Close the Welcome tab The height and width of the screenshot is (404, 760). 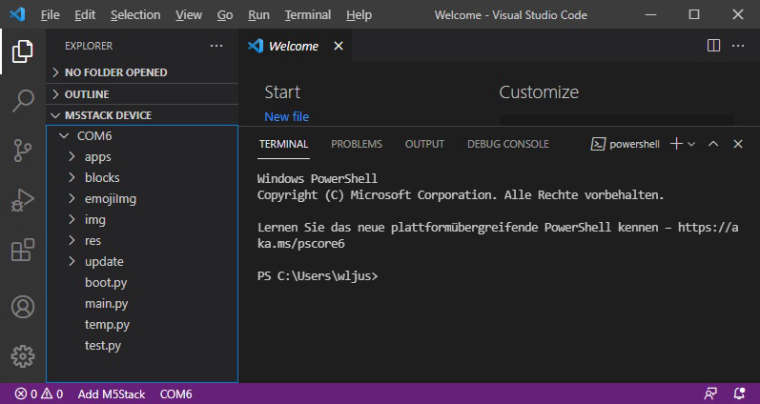pos(338,46)
